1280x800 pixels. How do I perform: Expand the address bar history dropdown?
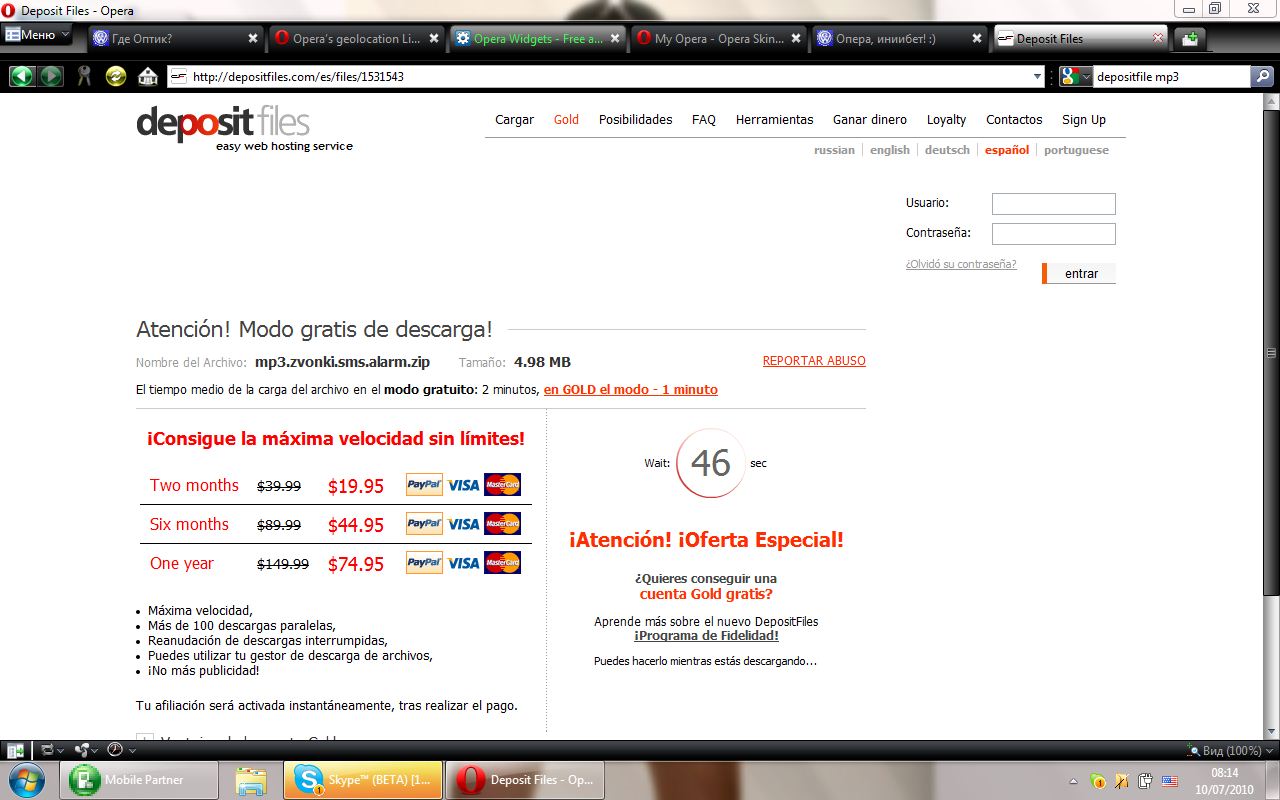pos(1037,76)
